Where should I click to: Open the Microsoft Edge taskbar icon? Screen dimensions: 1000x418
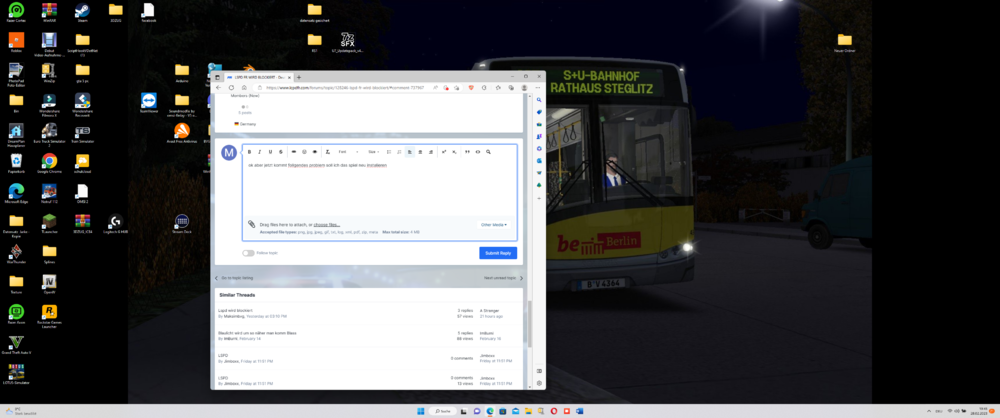click(490, 411)
